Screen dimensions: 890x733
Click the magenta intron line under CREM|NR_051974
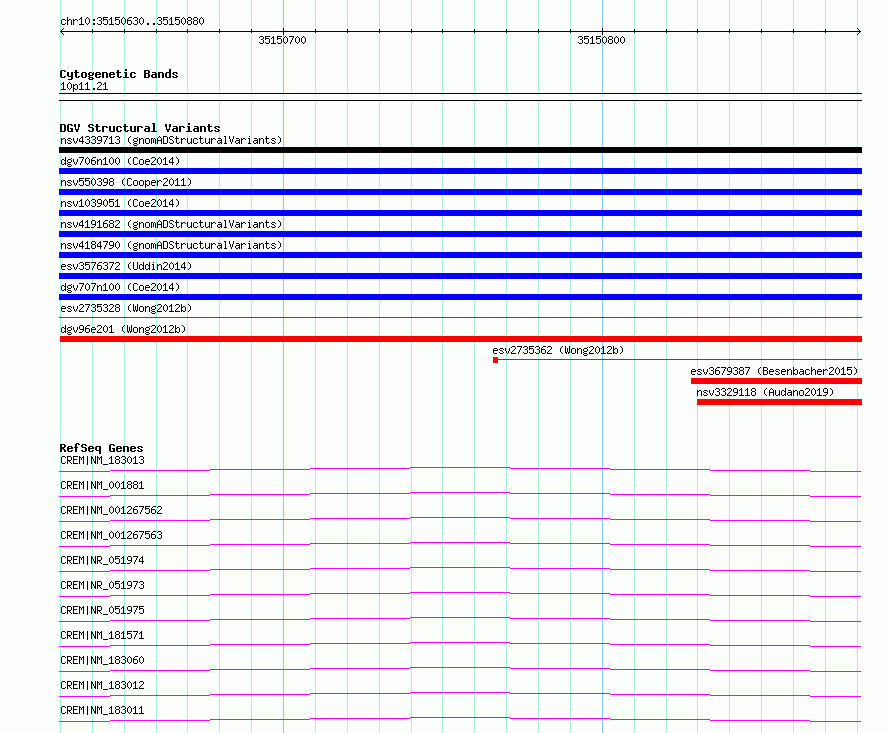460,568
